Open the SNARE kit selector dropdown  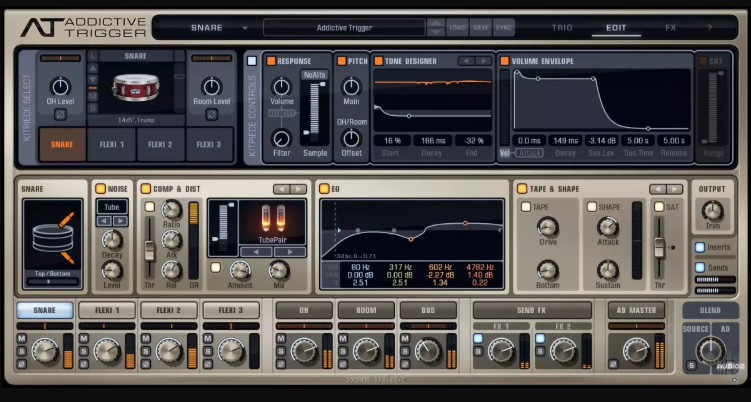tap(245, 28)
